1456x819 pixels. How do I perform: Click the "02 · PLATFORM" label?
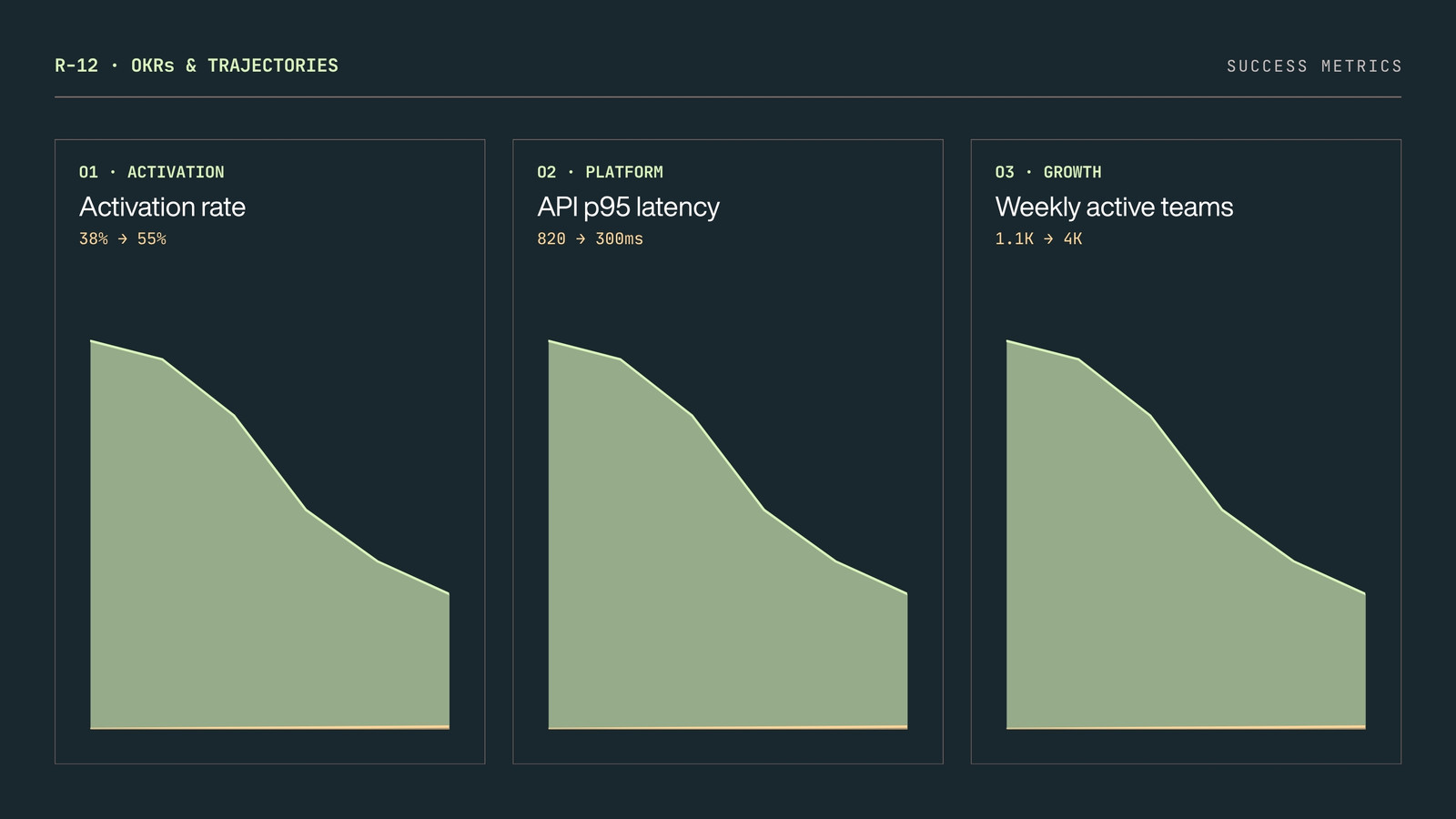click(600, 172)
